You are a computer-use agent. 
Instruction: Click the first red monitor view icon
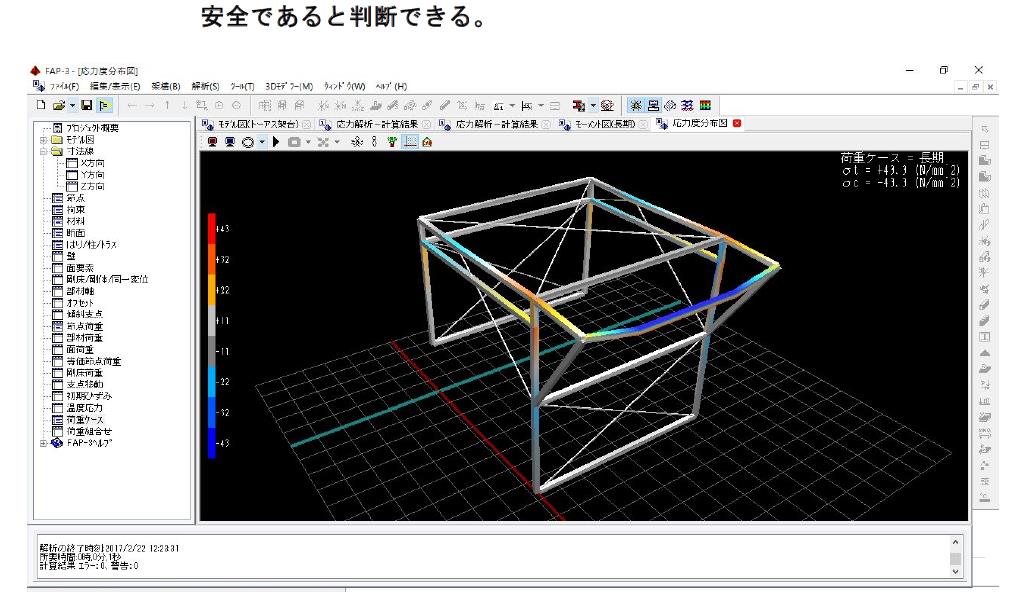point(211,142)
